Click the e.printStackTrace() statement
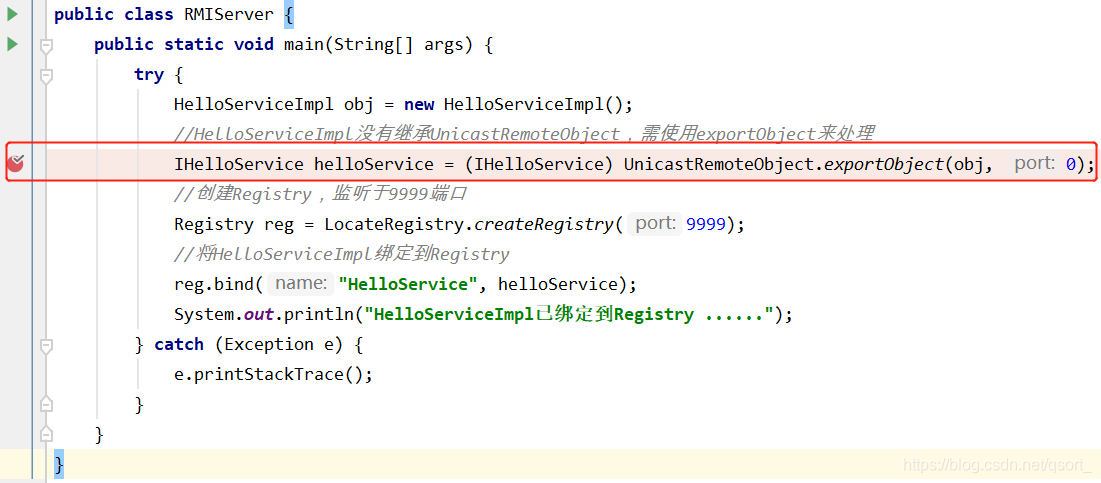This screenshot has height=483, width=1101. (x=273, y=374)
